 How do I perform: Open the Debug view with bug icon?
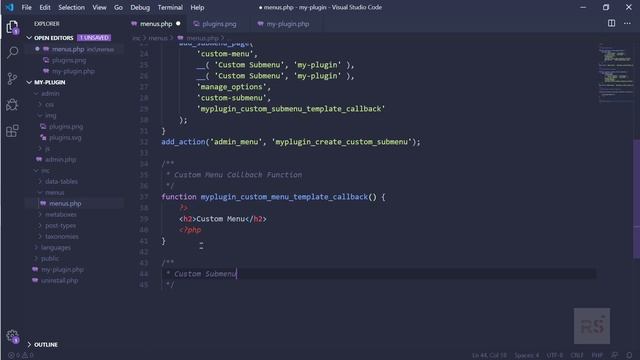pyautogui.click(x=12, y=104)
